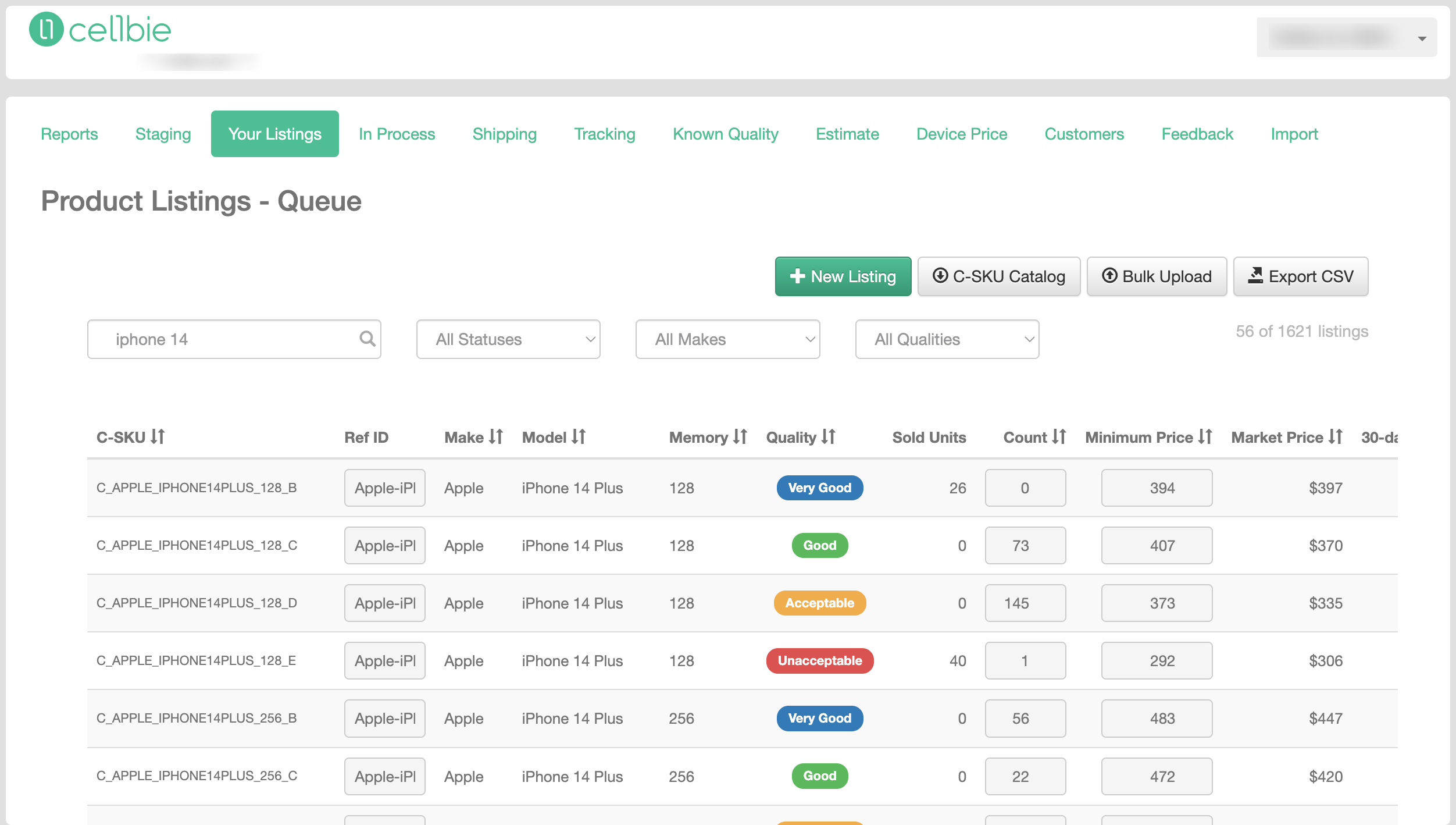Viewport: 1456px width, 825px height.
Task: Open the Estimate tab
Action: click(847, 134)
